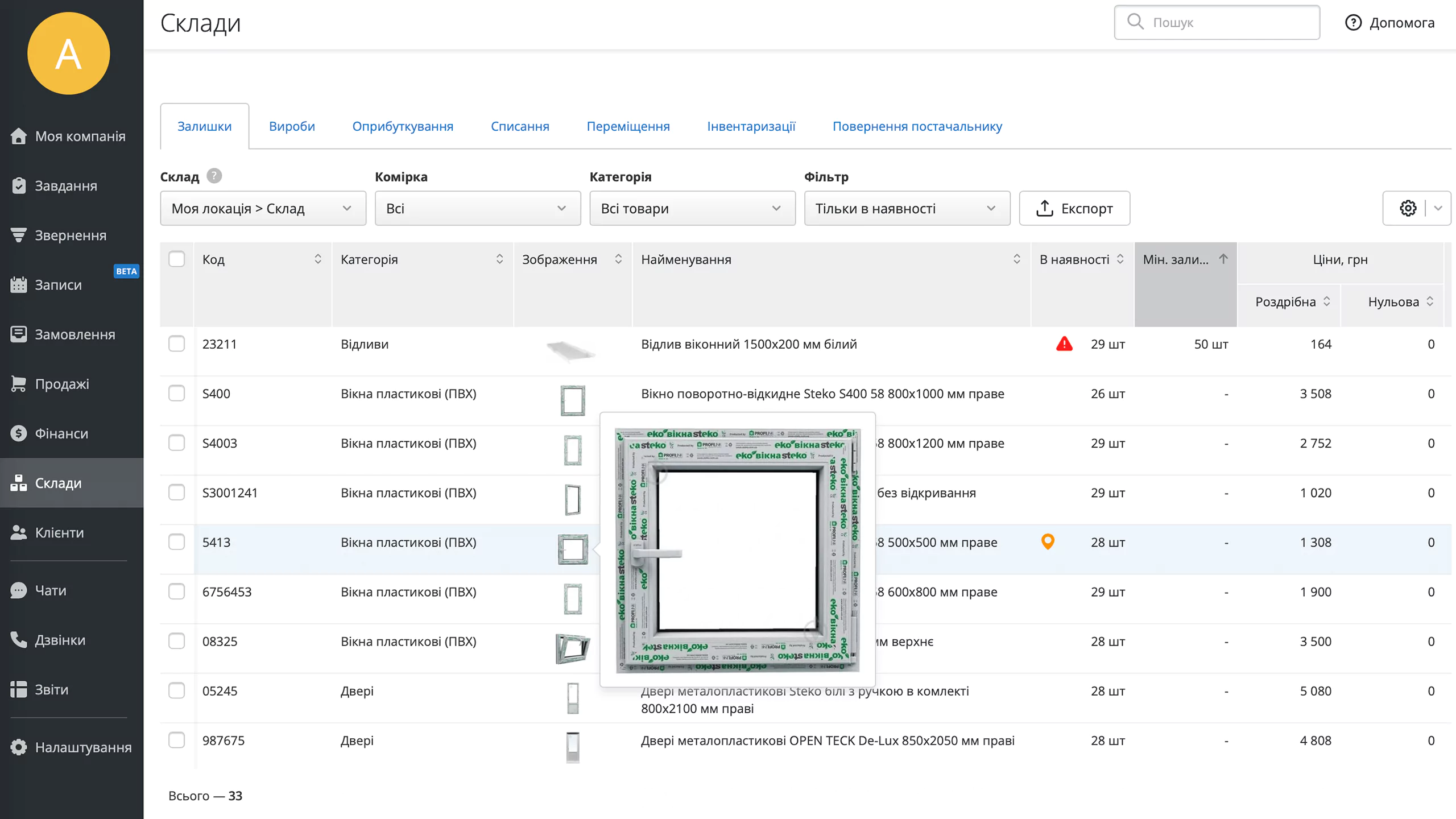The height and width of the screenshot is (819, 1456).
Task: Sort by Нульова price column
Action: (1430, 301)
